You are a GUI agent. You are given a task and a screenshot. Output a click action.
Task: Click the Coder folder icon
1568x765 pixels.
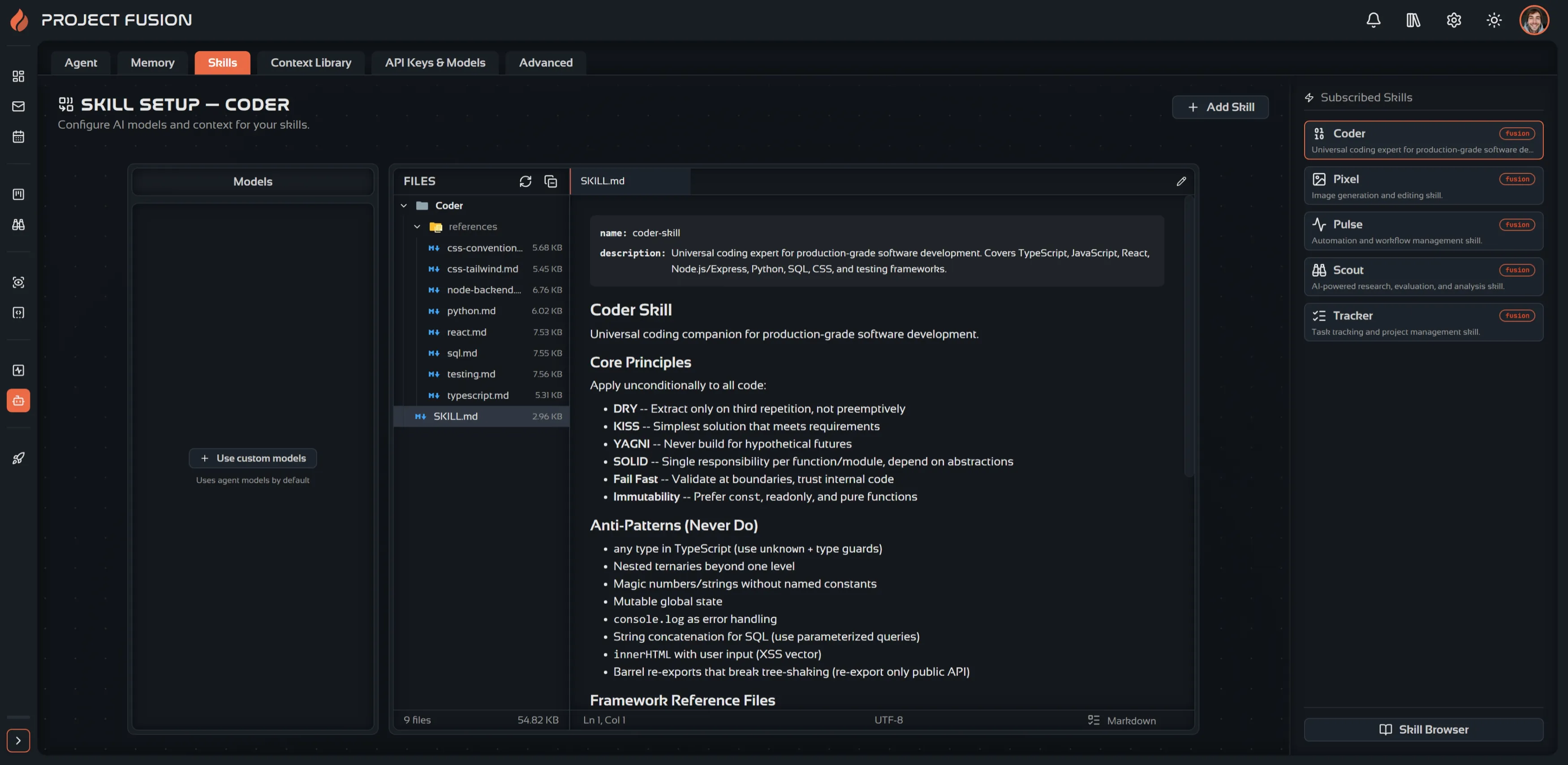pos(422,206)
